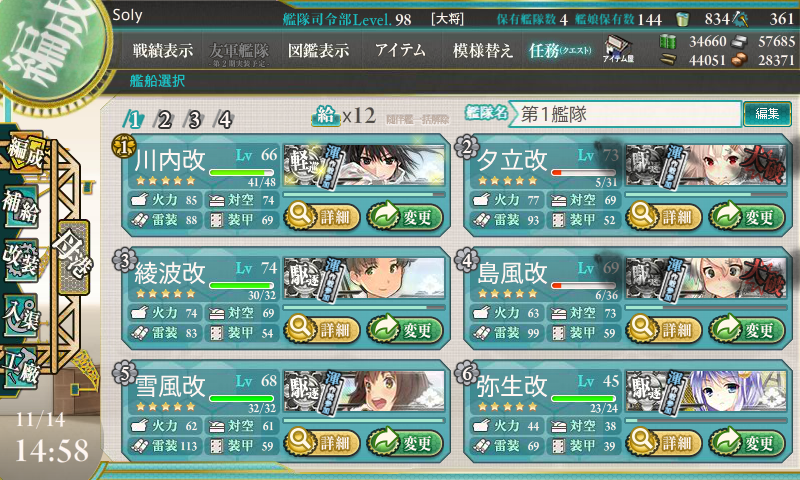Click 変更 change for 夕立改

747,216
